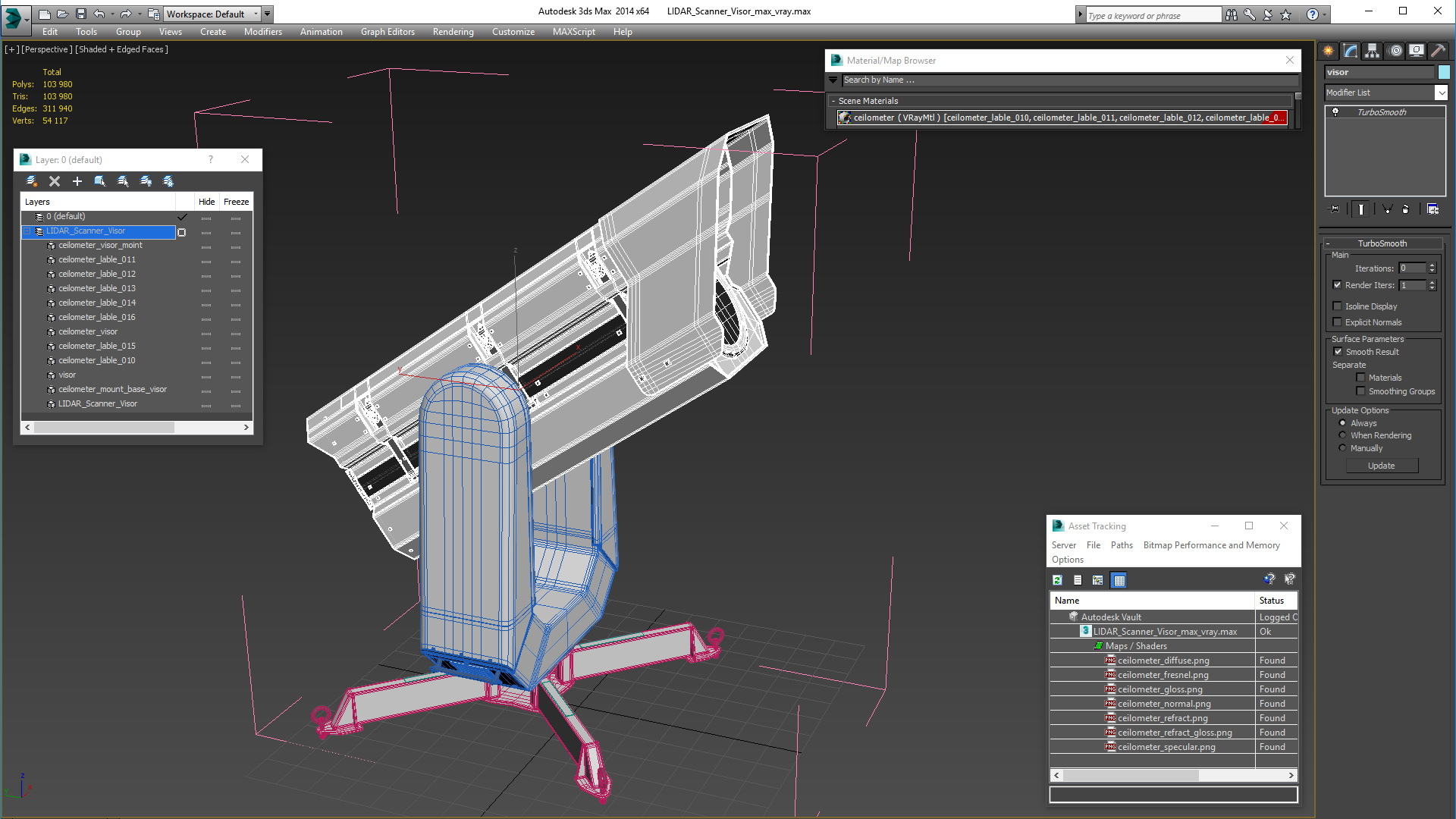The width and height of the screenshot is (1456, 819).
Task: Enable Separate by Materials checkbox
Action: pos(1360,378)
